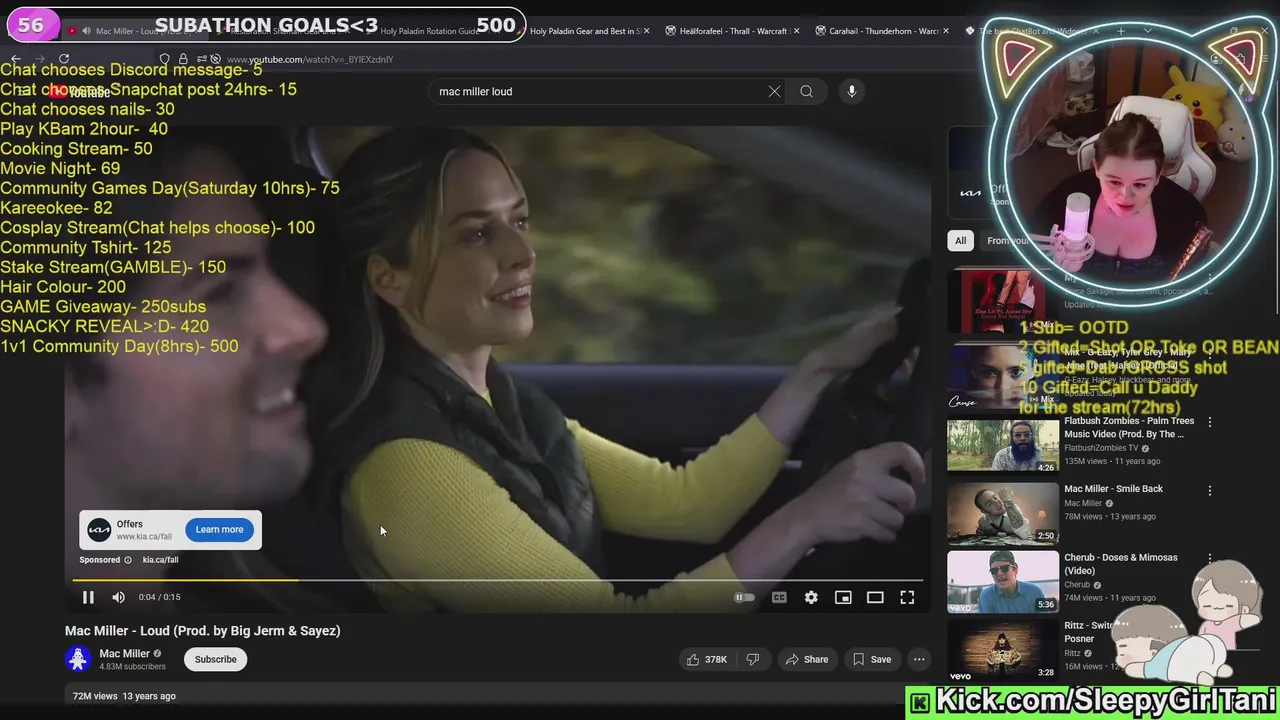Click the Learn more ad button
This screenshot has height=720, width=1280.
click(x=219, y=529)
